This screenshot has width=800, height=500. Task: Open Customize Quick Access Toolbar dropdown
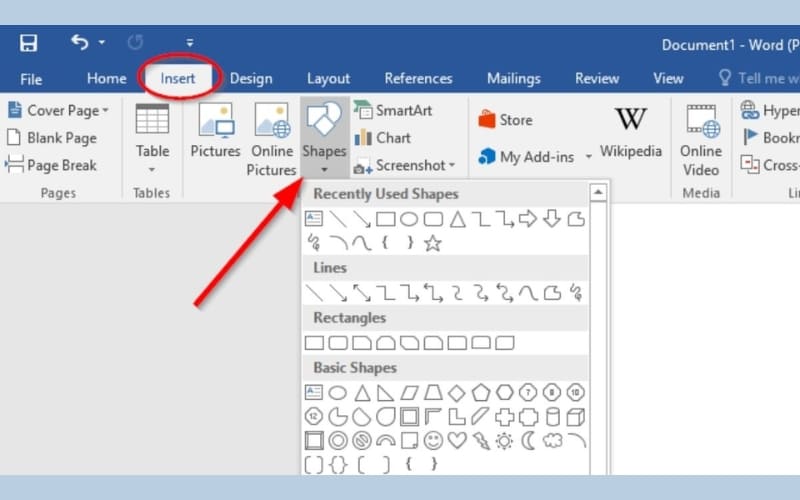pos(190,42)
